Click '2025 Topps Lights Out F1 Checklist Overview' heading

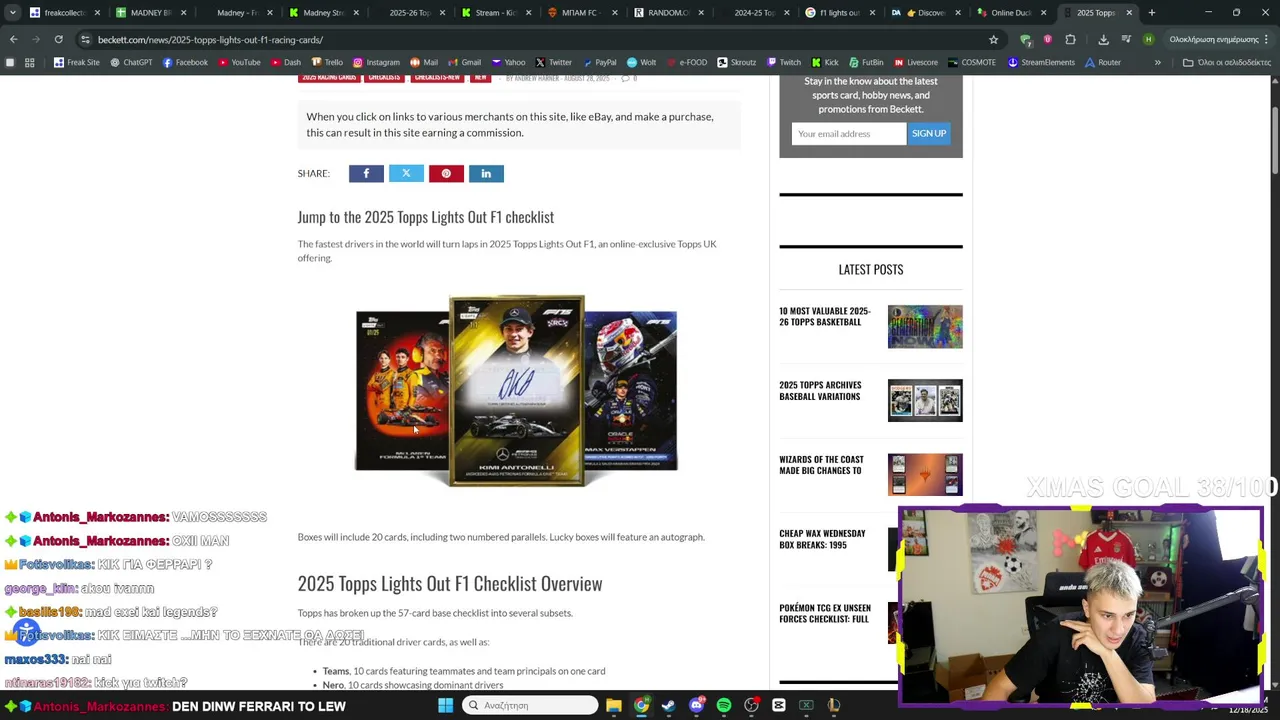tap(450, 583)
